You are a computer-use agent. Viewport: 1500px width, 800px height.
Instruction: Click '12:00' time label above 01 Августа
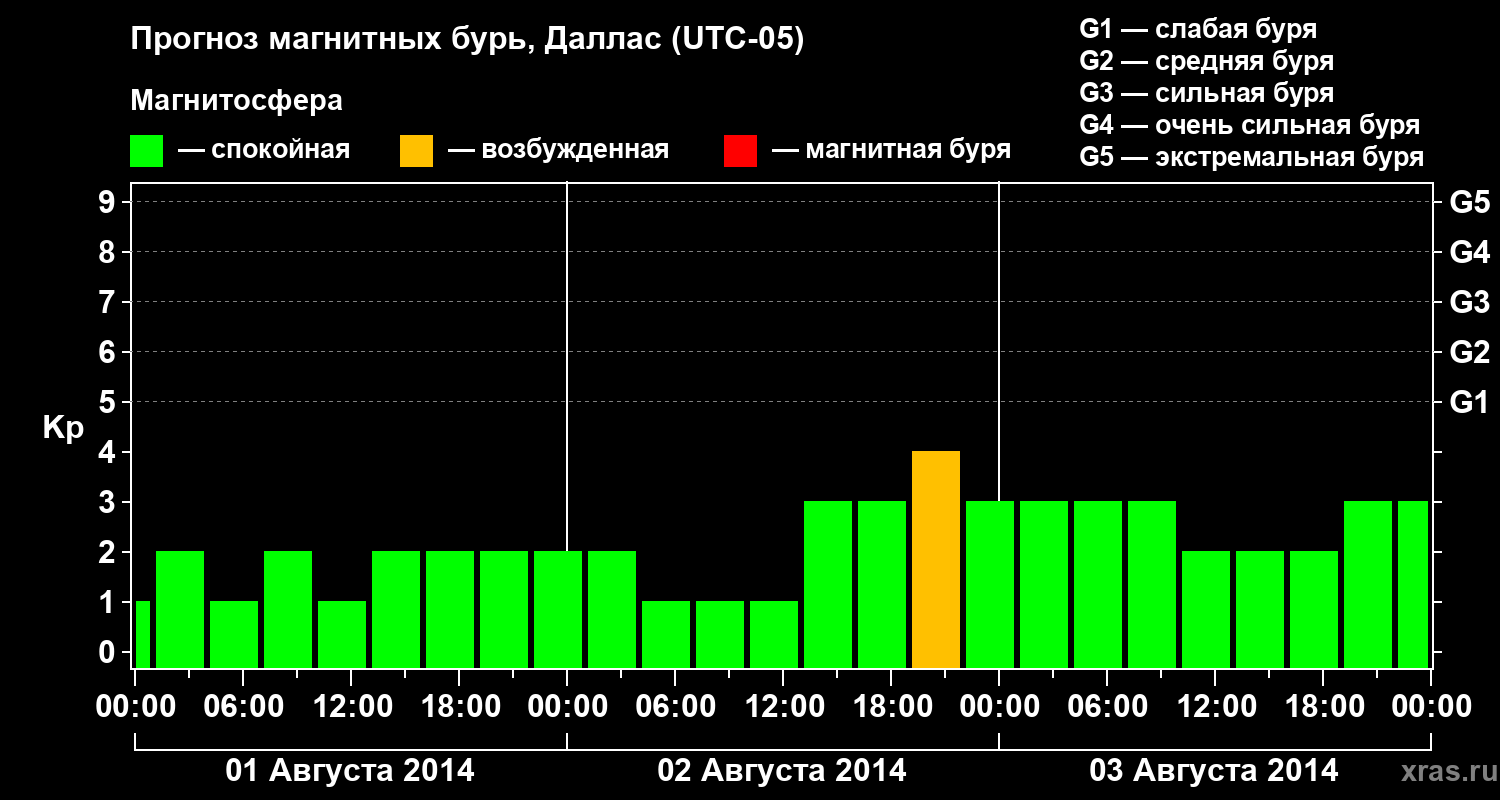point(351,706)
